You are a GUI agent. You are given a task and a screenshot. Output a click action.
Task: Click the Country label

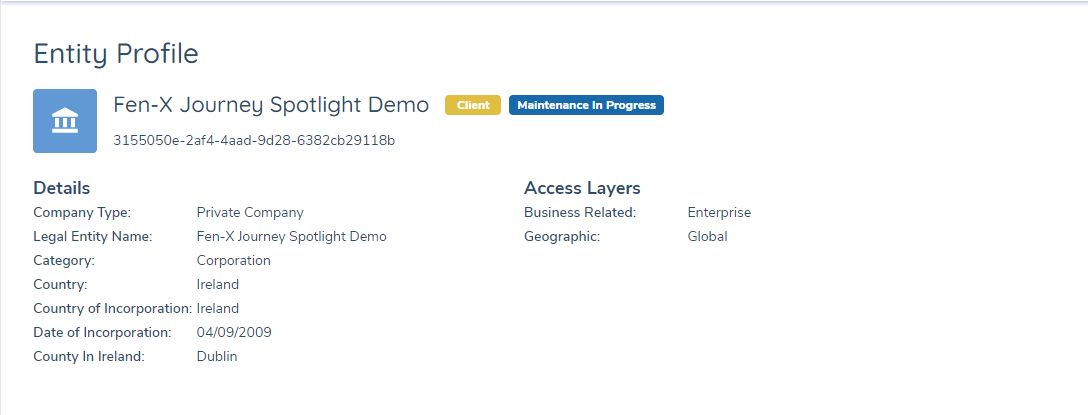[x=60, y=285]
